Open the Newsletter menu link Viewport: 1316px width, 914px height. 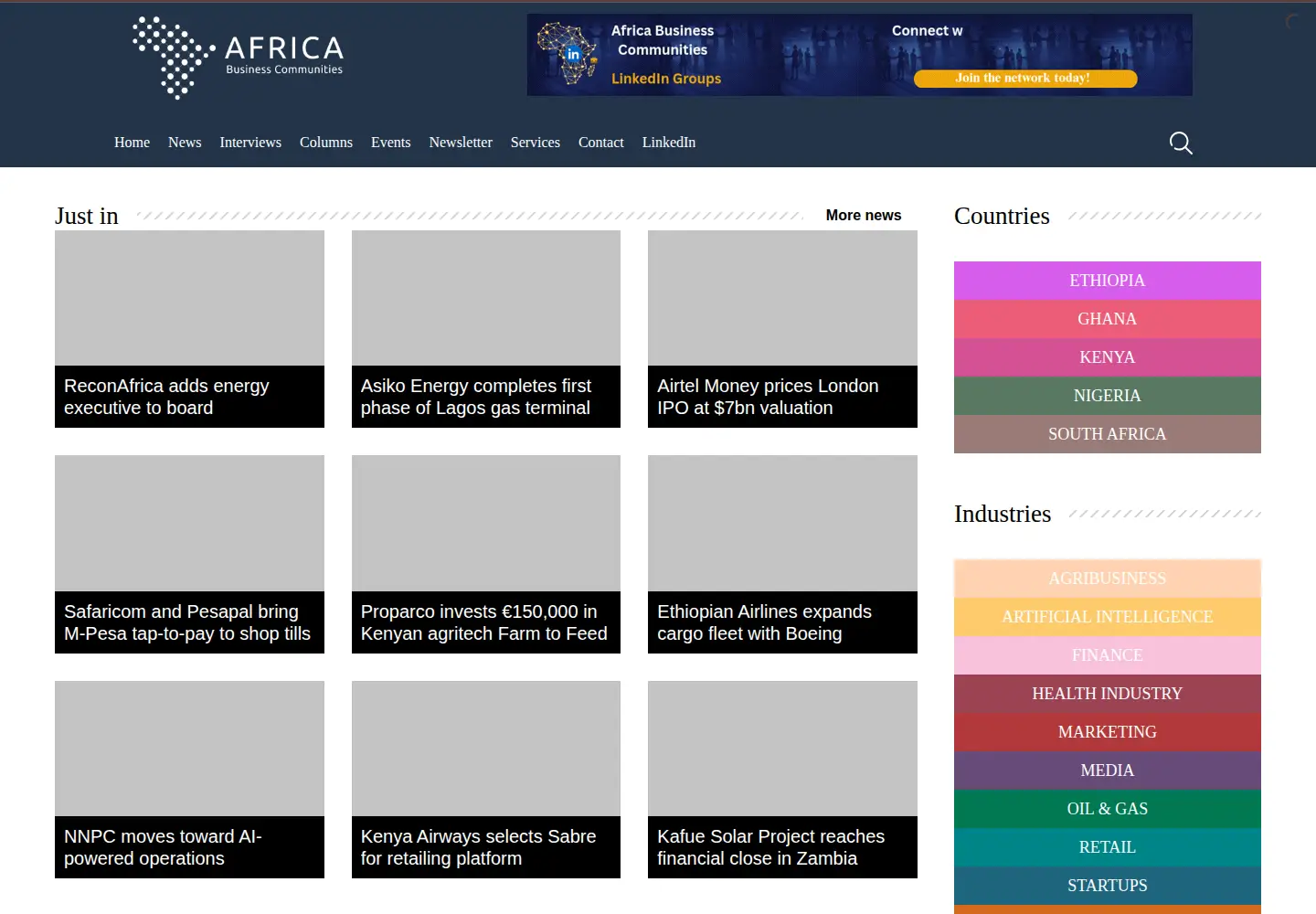(x=461, y=143)
